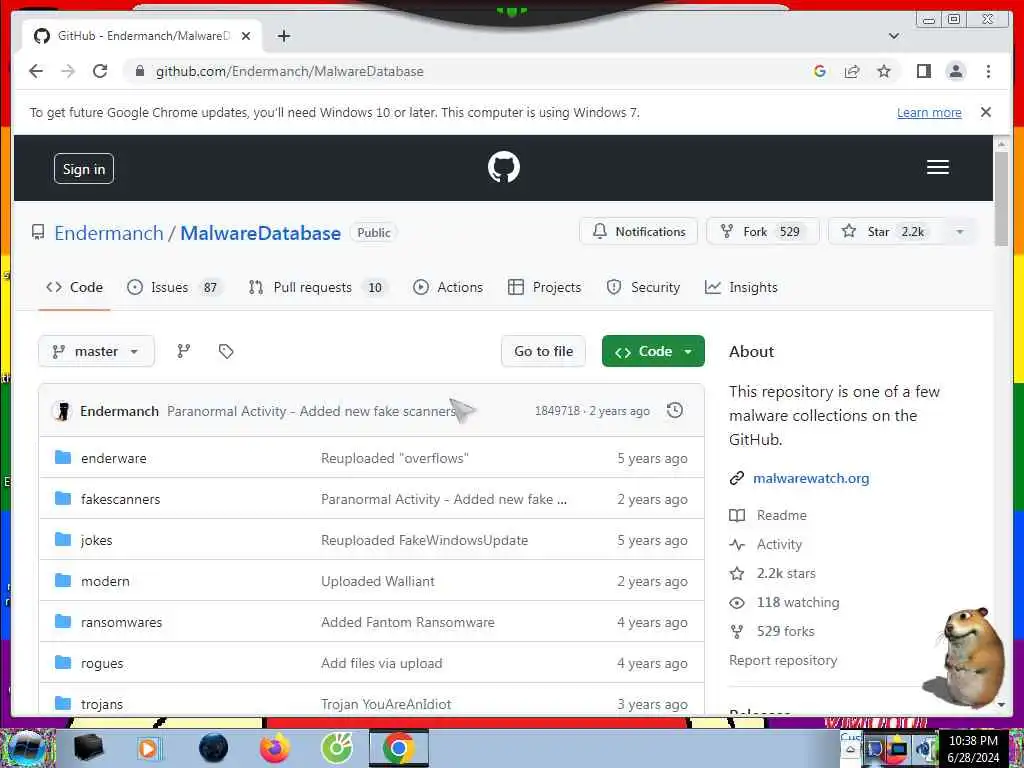Open the Chrome profile avatar icon
This screenshot has height=768, width=1024.
tap(955, 71)
